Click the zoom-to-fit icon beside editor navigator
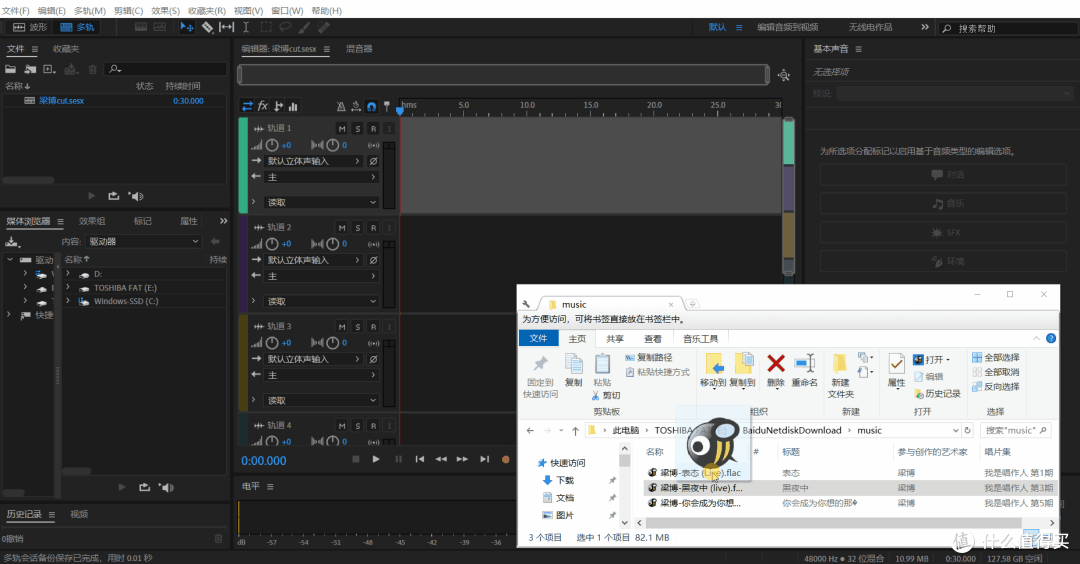Image resolution: width=1080 pixels, height=564 pixels. click(x=784, y=76)
